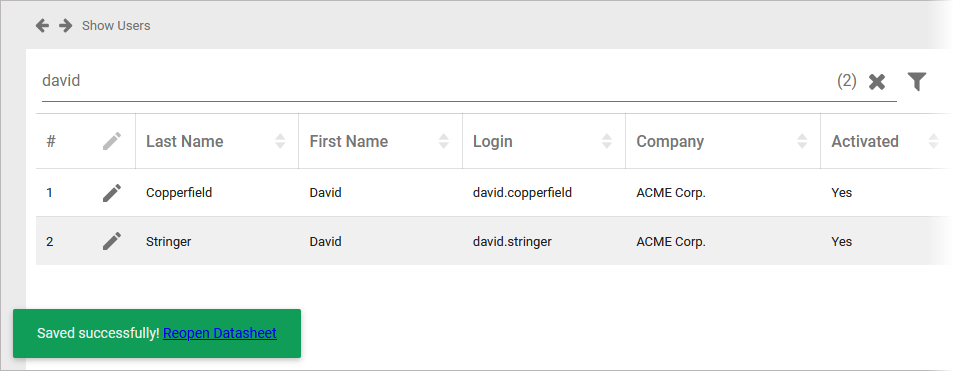Image resolution: width=954 pixels, height=371 pixels.
Task: Go back with the left arrow icon
Action: pos(42,26)
